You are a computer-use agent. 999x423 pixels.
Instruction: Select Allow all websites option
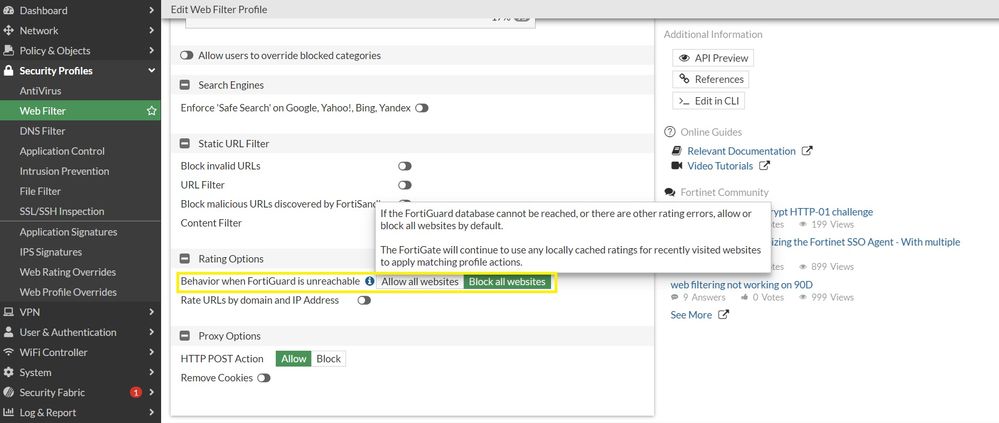coord(419,282)
